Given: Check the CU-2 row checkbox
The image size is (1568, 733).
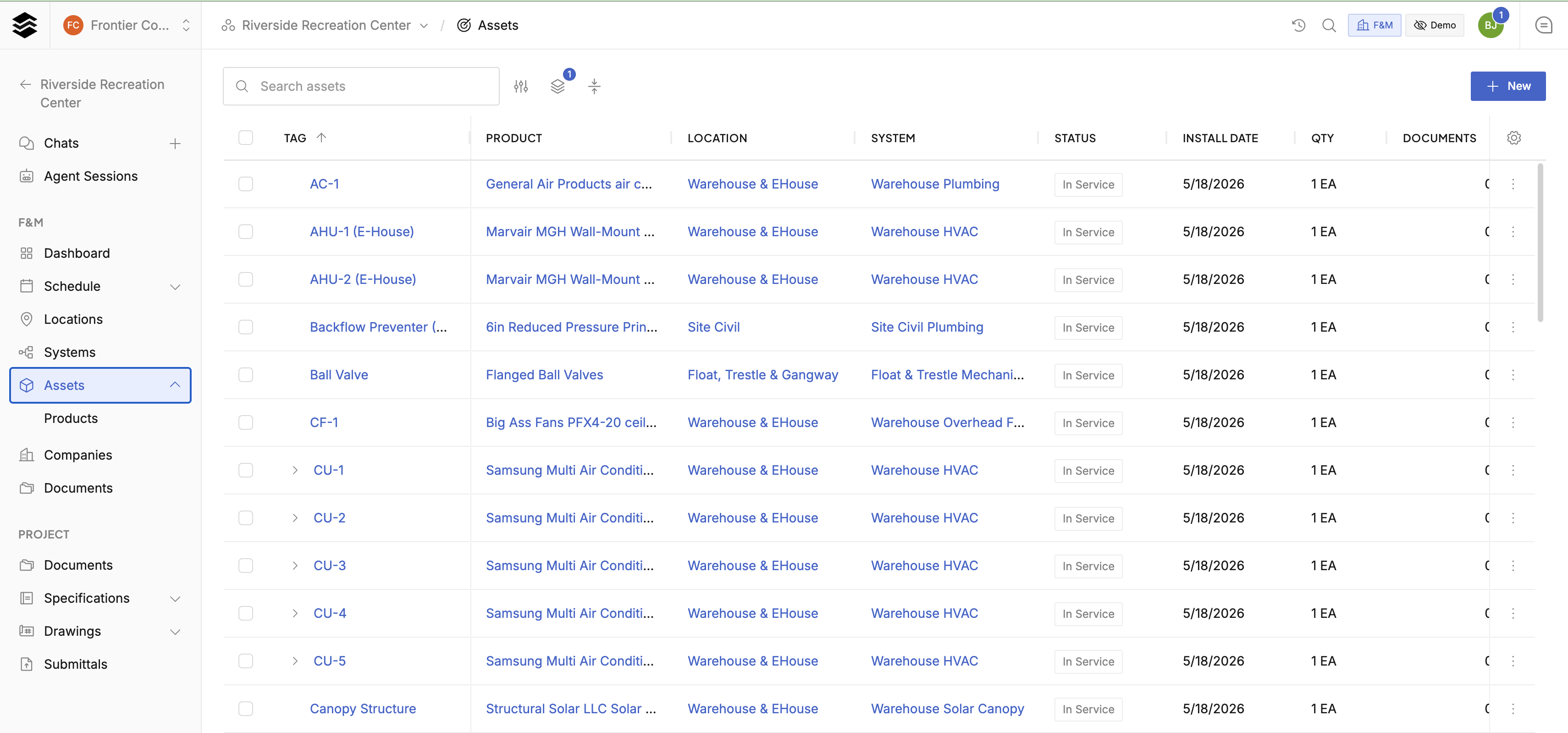Looking at the screenshot, I should coord(245,518).
